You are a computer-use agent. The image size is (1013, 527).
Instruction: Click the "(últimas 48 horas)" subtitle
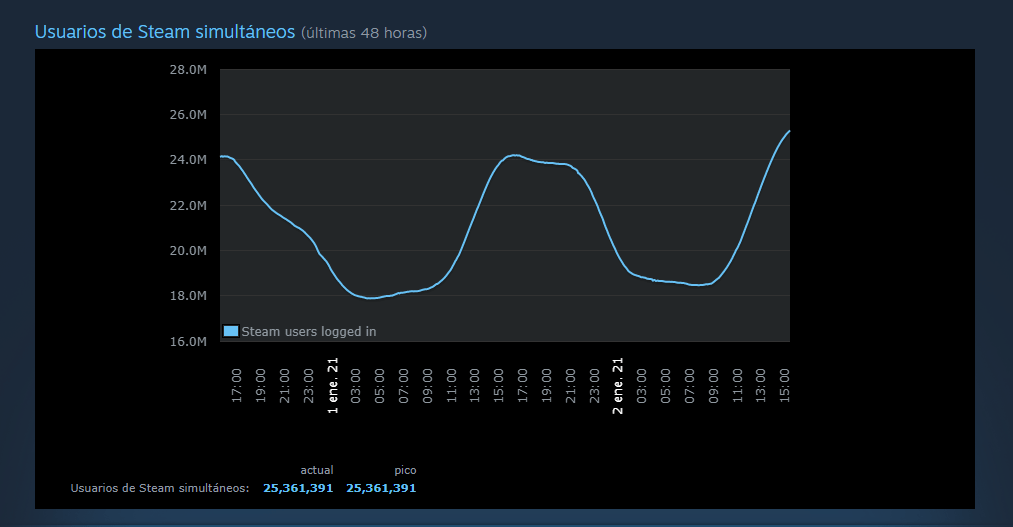pos(364,33)
